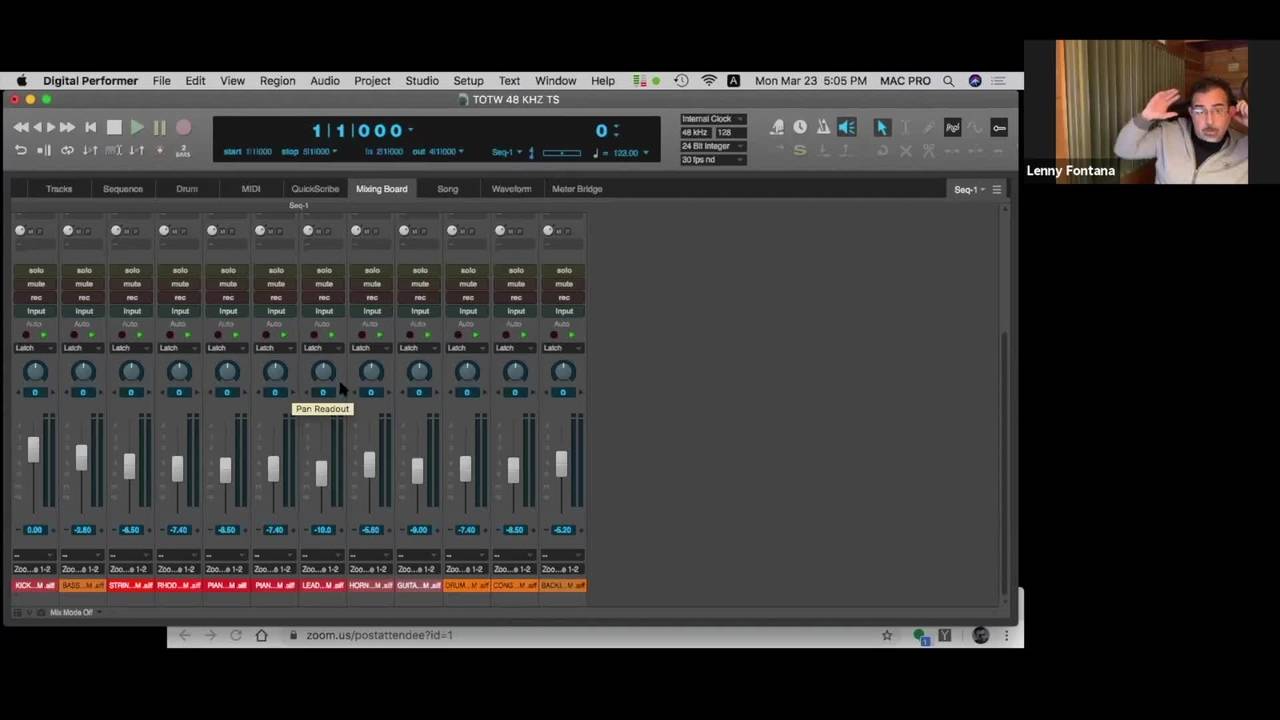Image resolution: width=1280 pixels, height=720 pixels.
Task: Click the scissors tool icon
Action: (929, 150)
